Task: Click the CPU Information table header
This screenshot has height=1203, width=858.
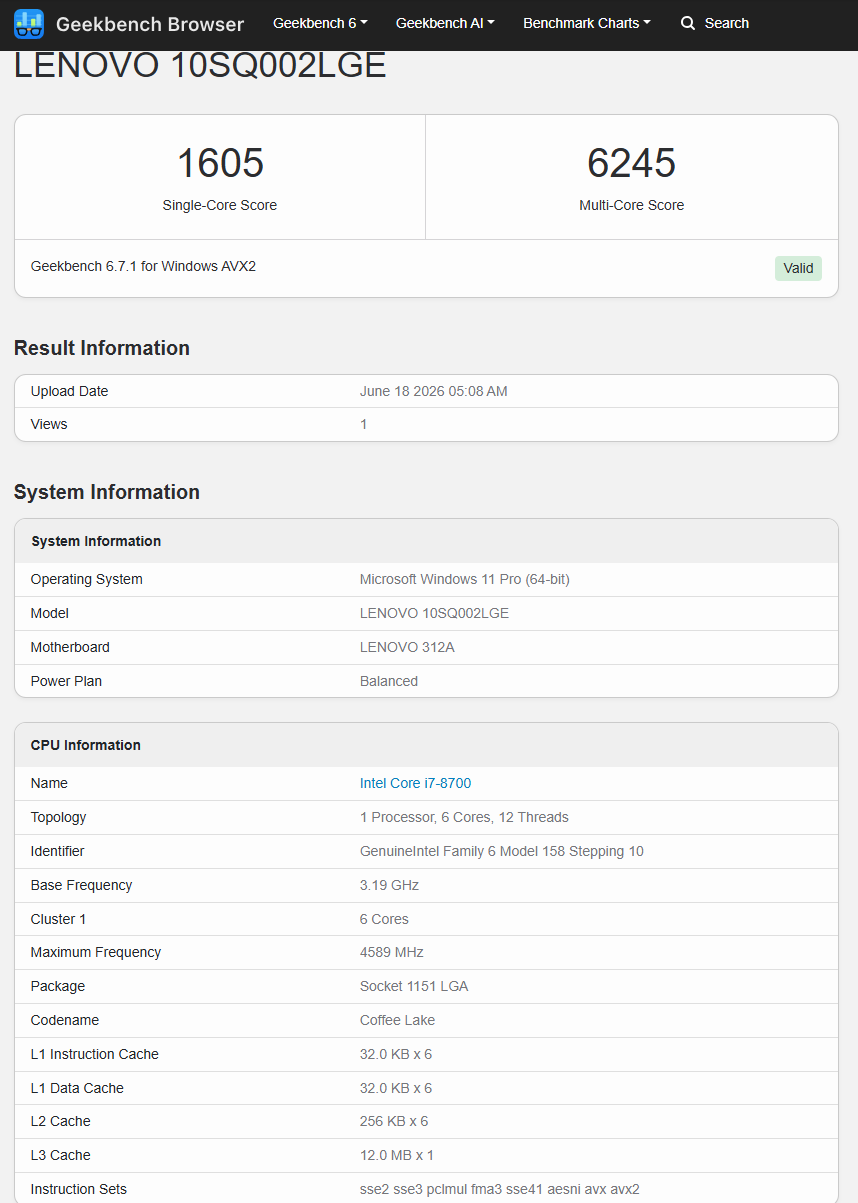Action: [86, 745]
